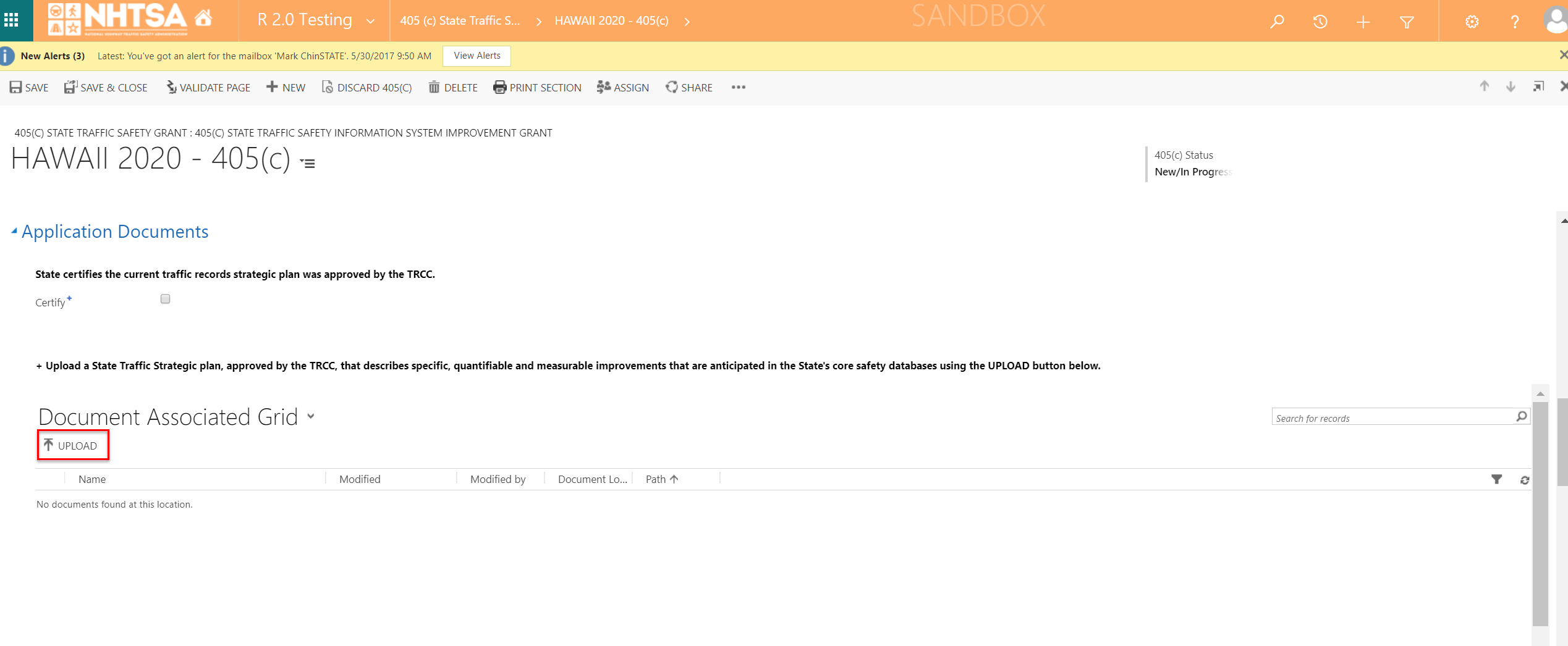The width and height of the screenshot is (1568, 646).
Task: Expand the R 2.0 Testing dropdown
Action: coord(370,21)
